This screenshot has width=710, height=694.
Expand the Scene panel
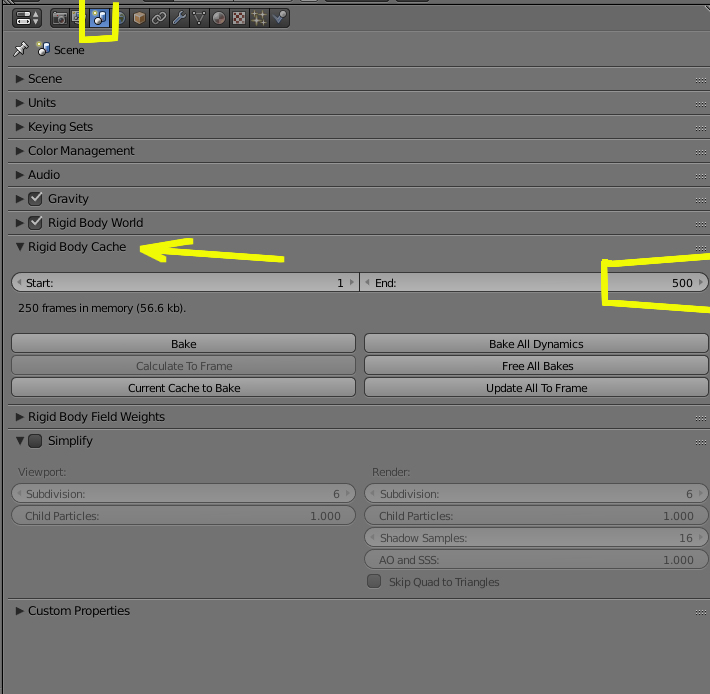pos(19,79)
